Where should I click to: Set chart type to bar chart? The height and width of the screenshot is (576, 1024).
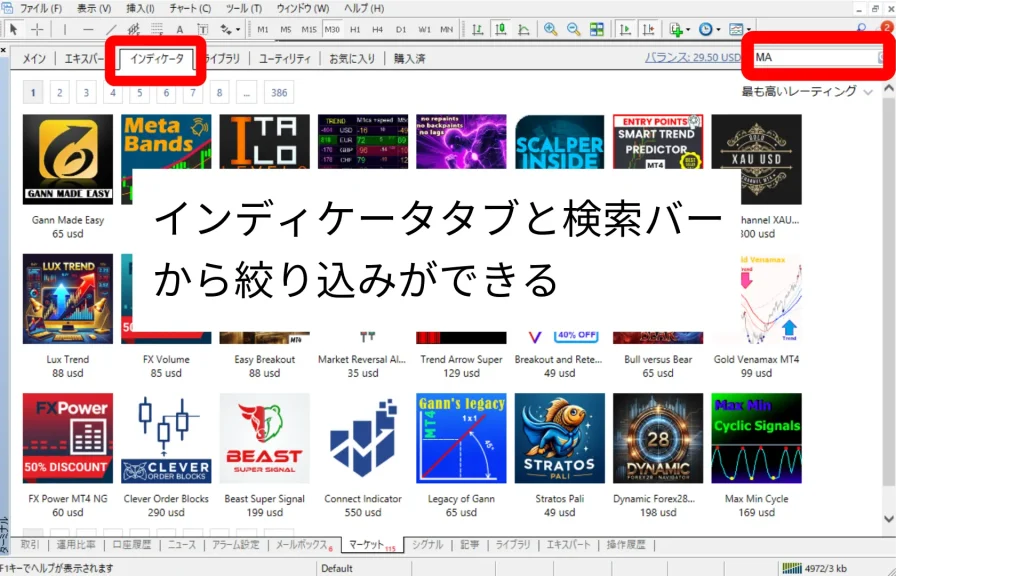[x=477, y=29]
